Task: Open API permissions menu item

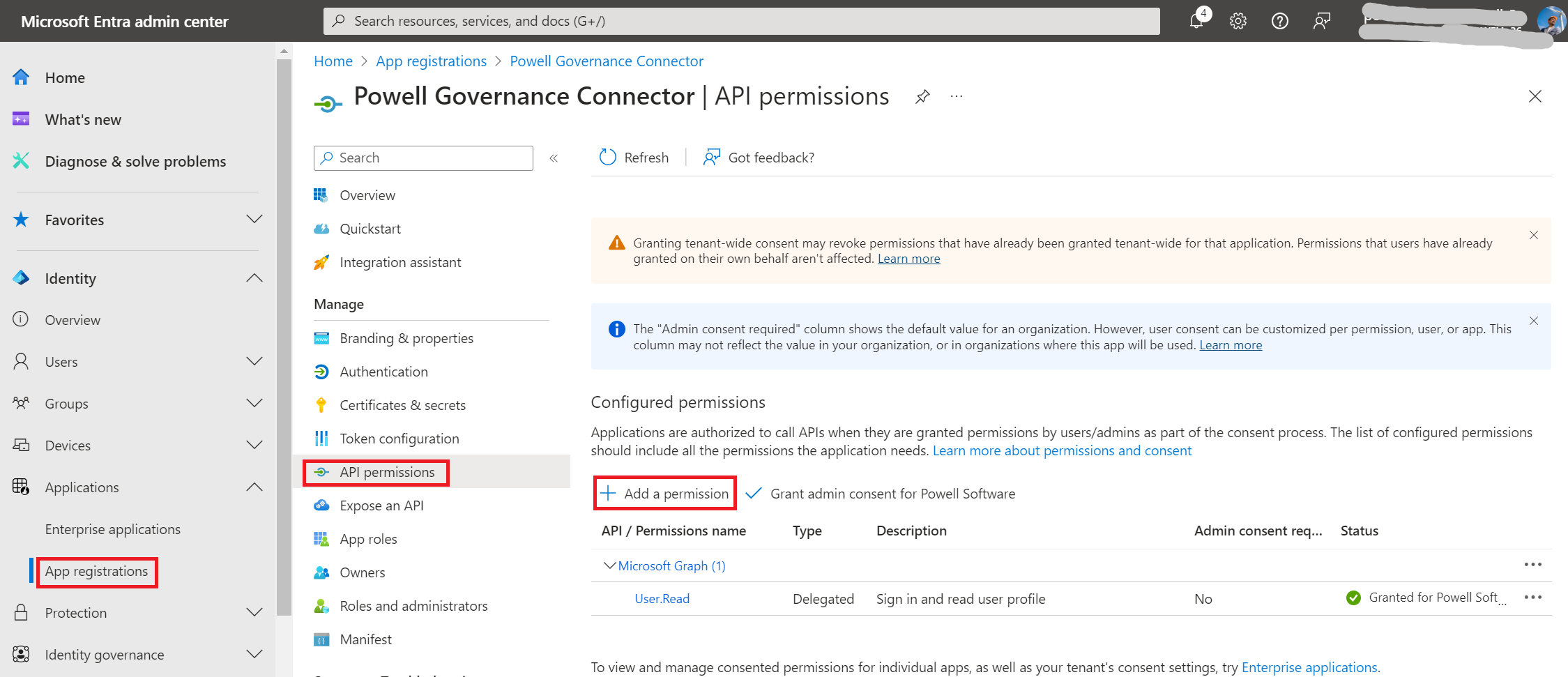Action: (387, 472)
